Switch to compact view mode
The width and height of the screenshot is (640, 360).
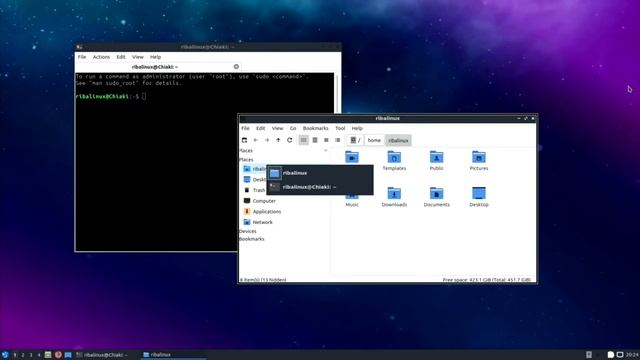[x=326, y=140]
